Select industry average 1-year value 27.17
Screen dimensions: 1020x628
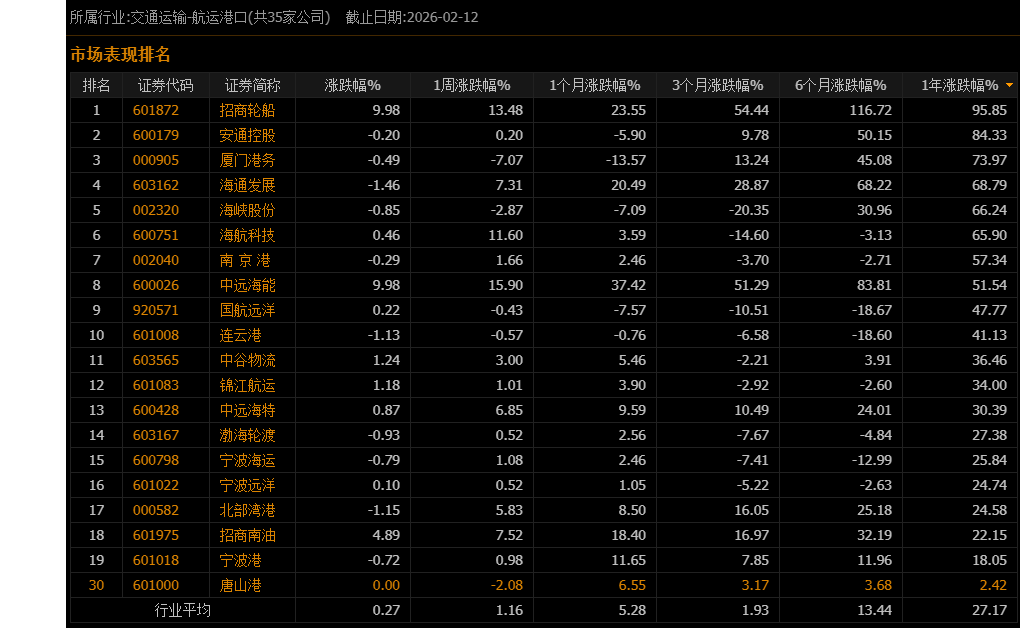(x=989, y=610)
